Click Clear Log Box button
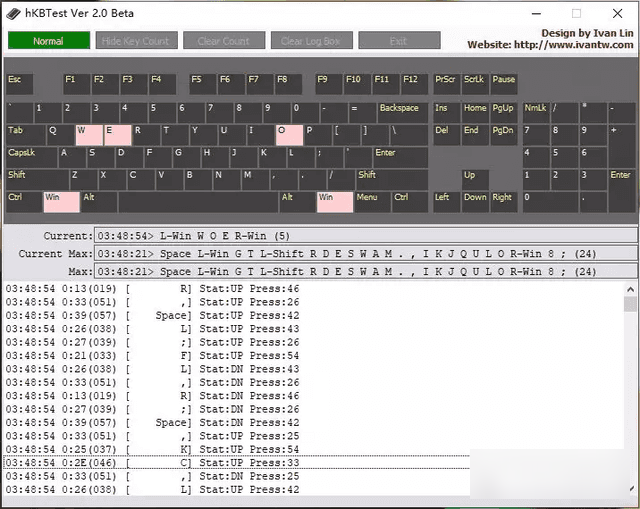 (311, 40)
